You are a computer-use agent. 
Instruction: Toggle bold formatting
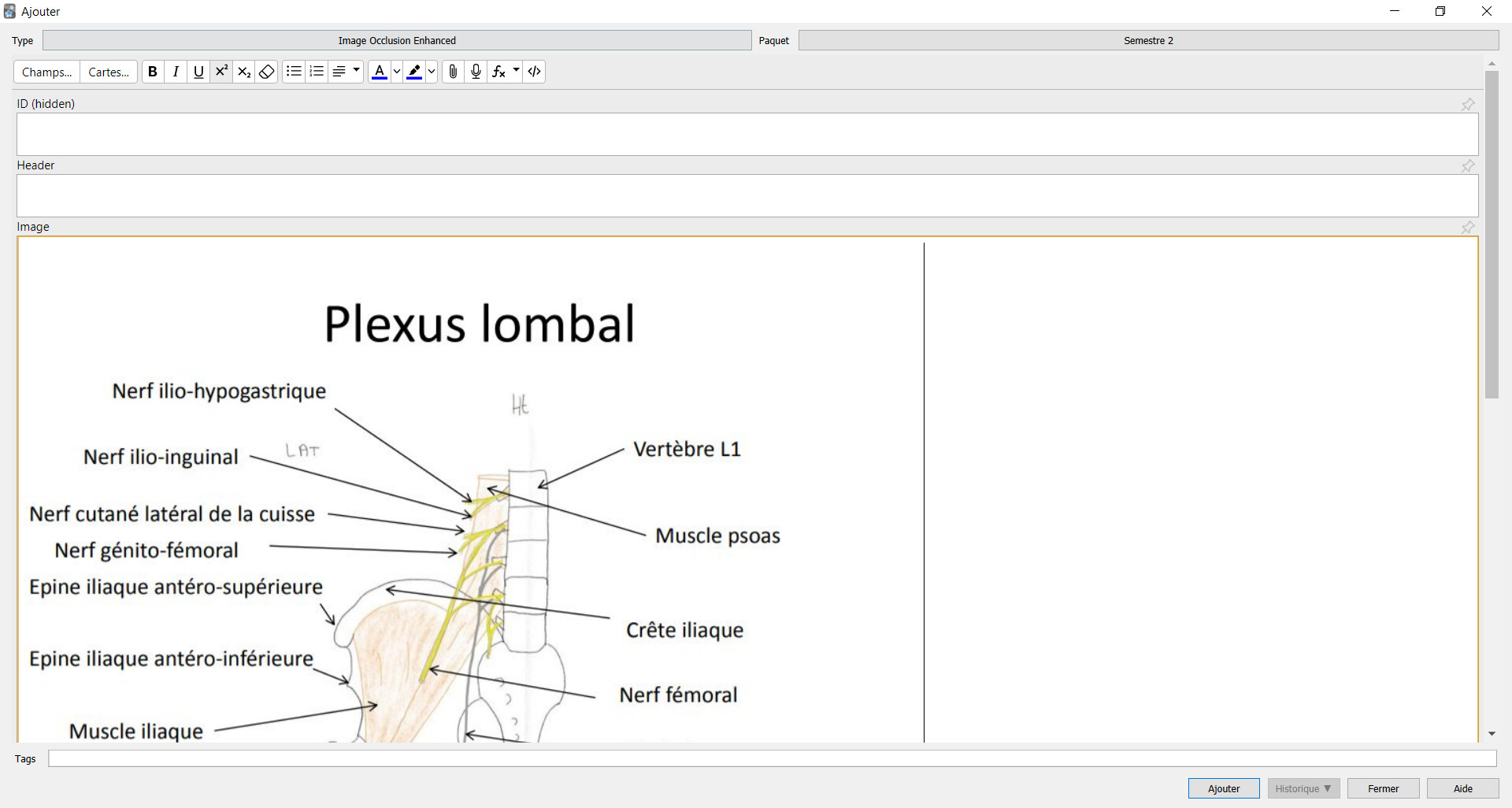(x=153, y=72)
